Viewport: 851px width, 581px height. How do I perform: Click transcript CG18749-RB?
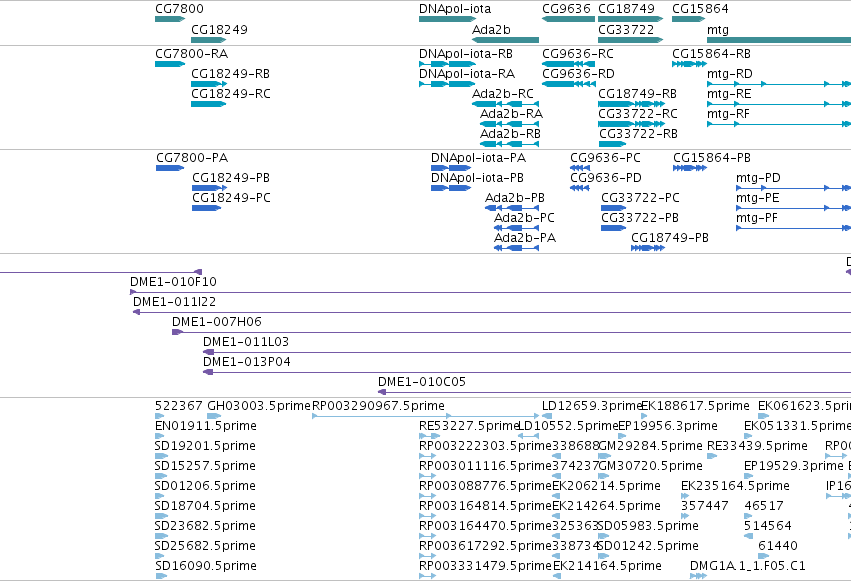click(637, 94)
